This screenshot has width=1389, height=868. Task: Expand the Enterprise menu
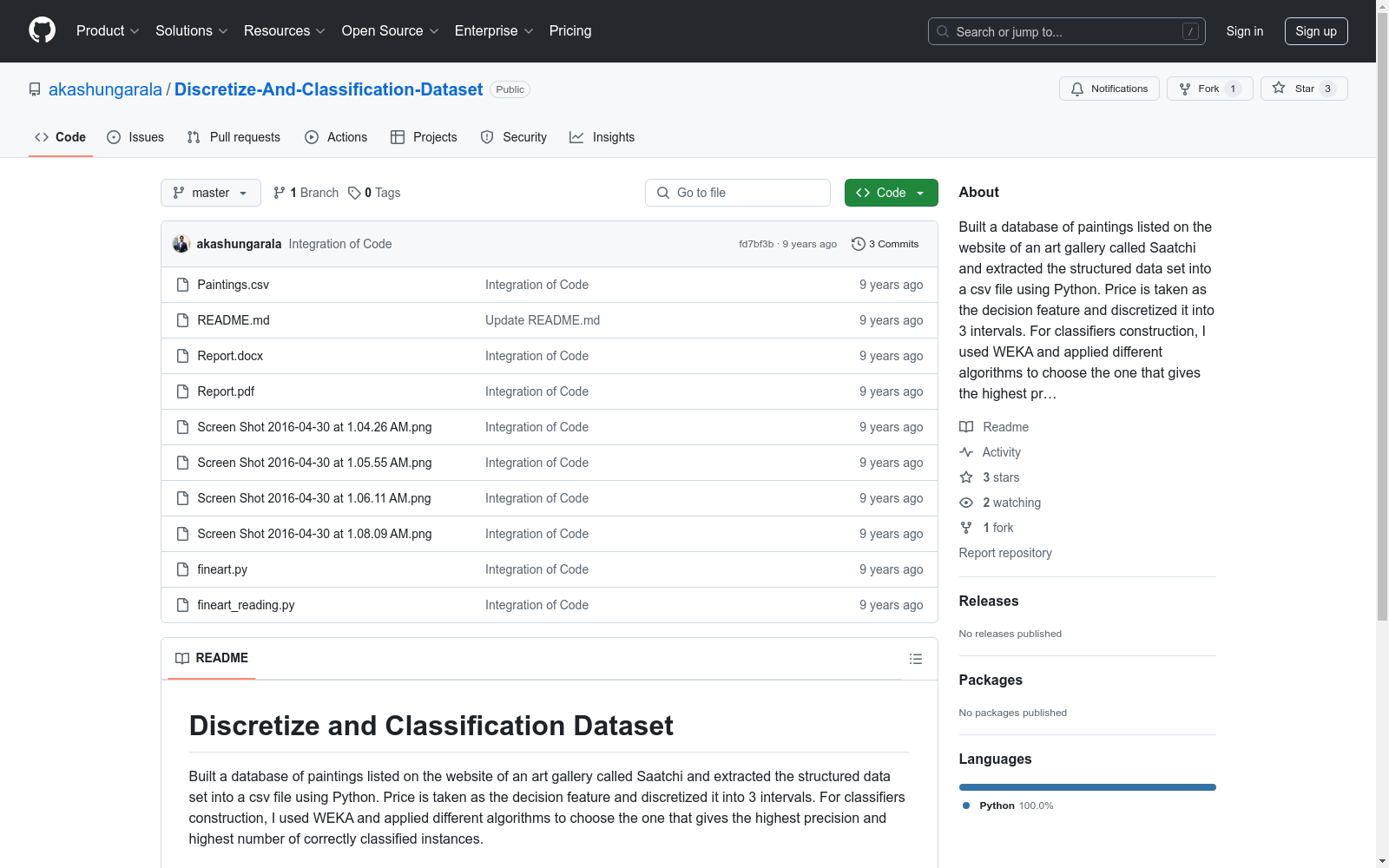tap(494, 30)
